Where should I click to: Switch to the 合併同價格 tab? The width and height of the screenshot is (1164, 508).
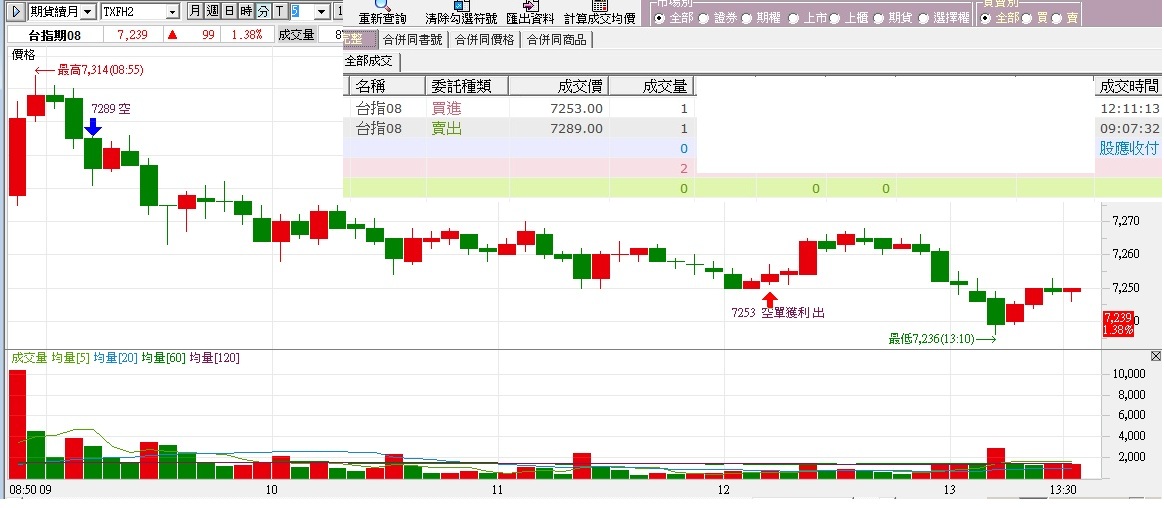[484, 40]
